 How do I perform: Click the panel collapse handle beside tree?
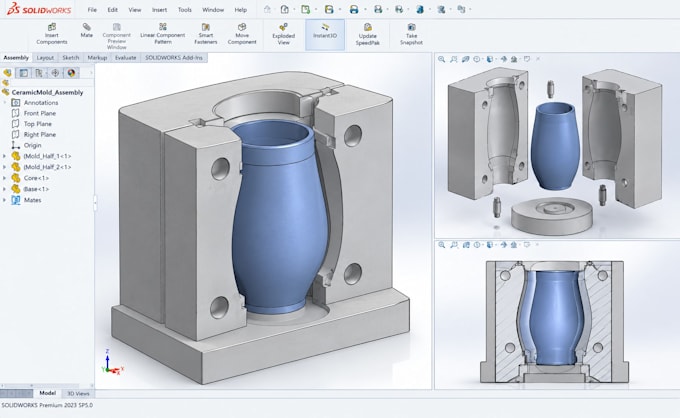pos(95,203)
